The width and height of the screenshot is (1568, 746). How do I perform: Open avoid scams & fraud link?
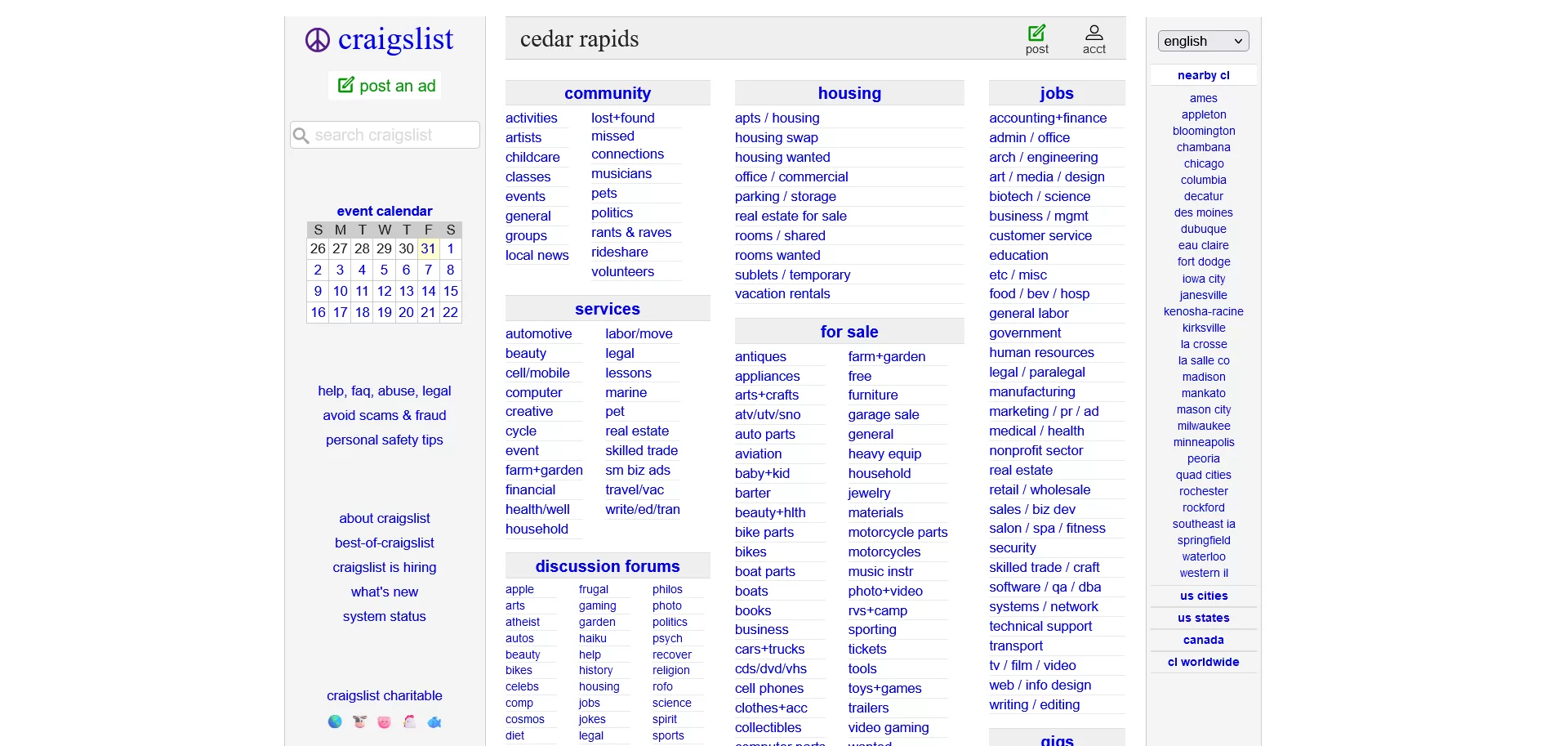(385, 415)
